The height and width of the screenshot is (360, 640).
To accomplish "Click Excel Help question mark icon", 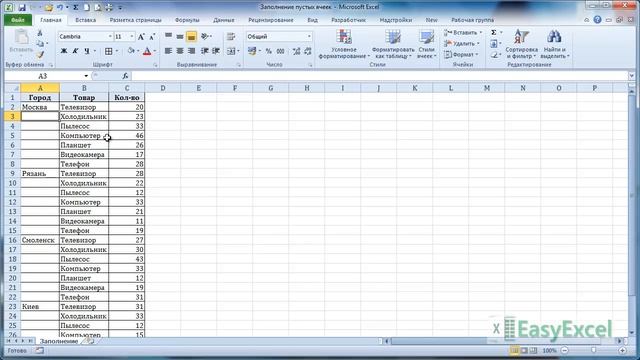I will (597, 20).
